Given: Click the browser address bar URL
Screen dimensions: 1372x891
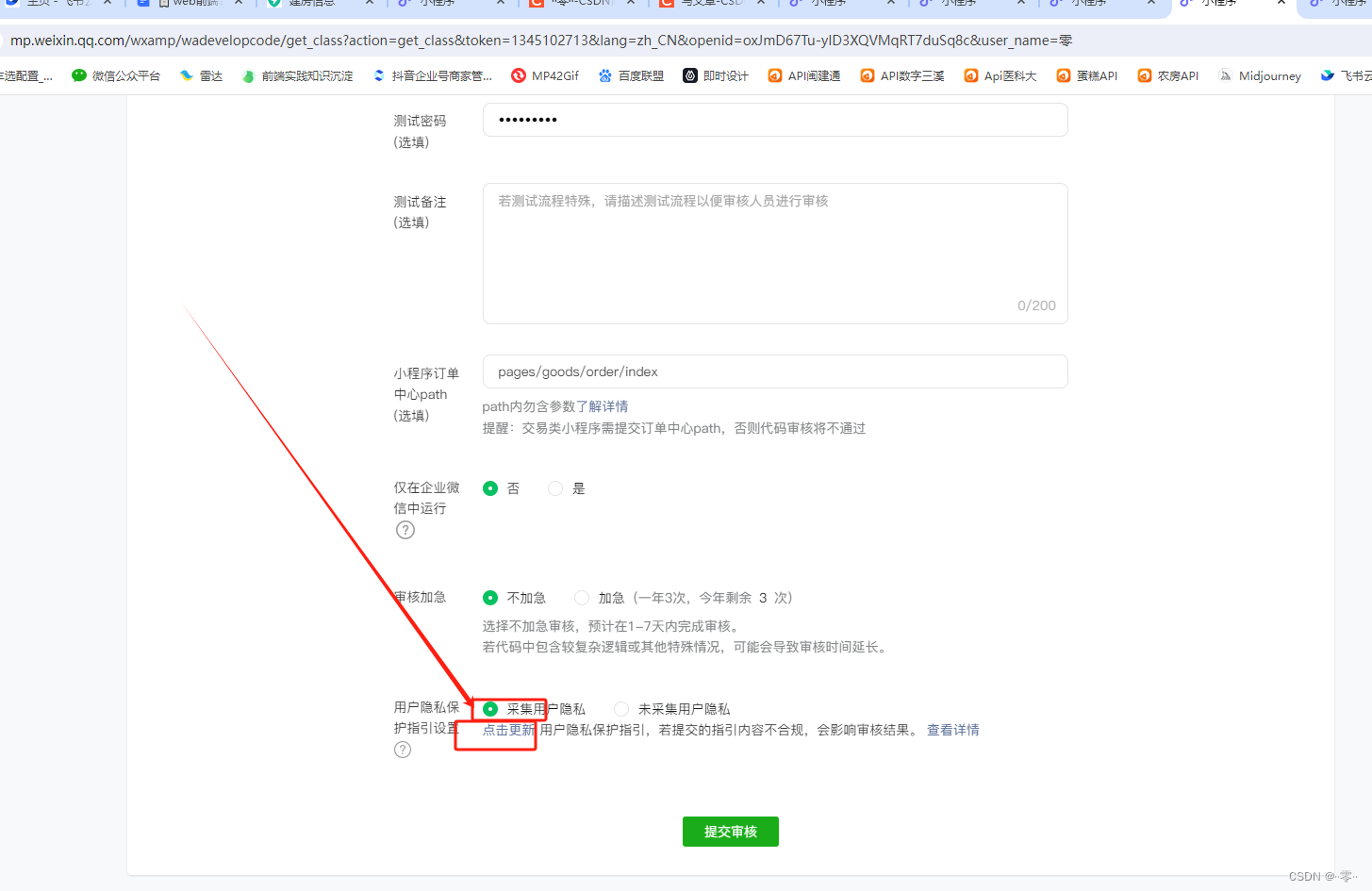Looking at the screenshot, I should pos(541,41).
